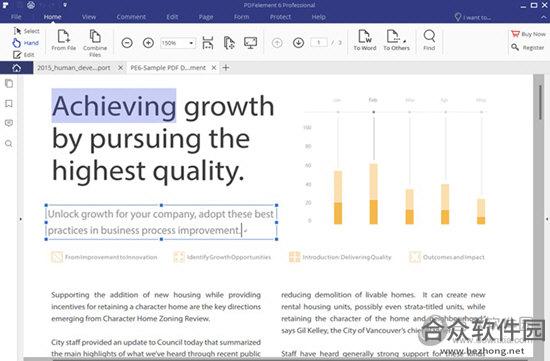Switch to the Select tool
550x361 pixels.
point(26,31)
